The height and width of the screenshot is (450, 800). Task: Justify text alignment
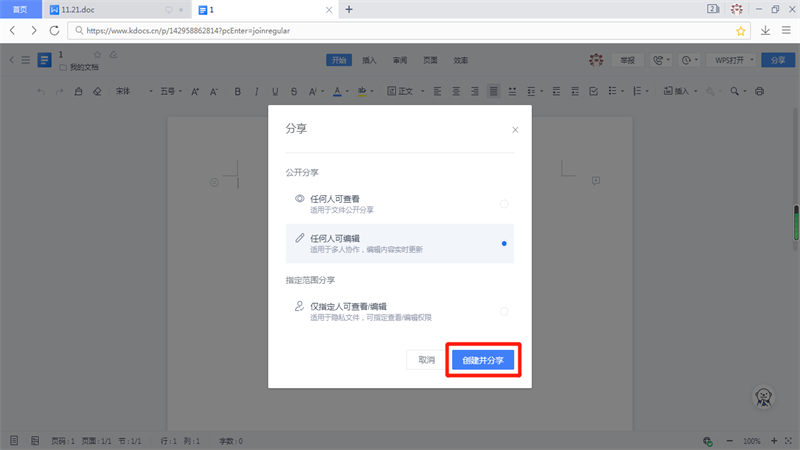coord(493,91)
